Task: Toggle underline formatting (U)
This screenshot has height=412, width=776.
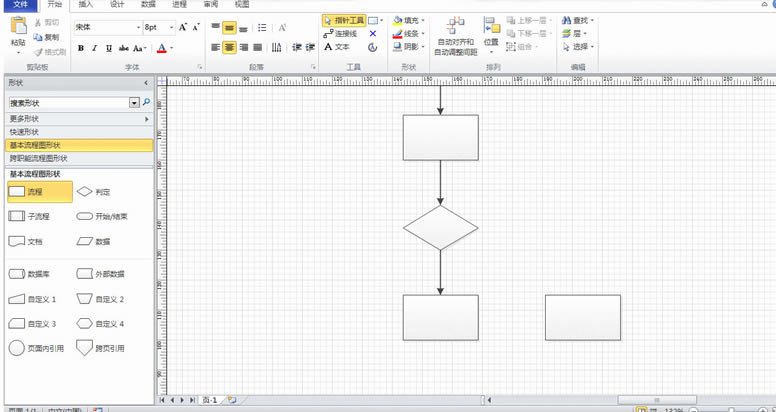Action: [109, 48]
